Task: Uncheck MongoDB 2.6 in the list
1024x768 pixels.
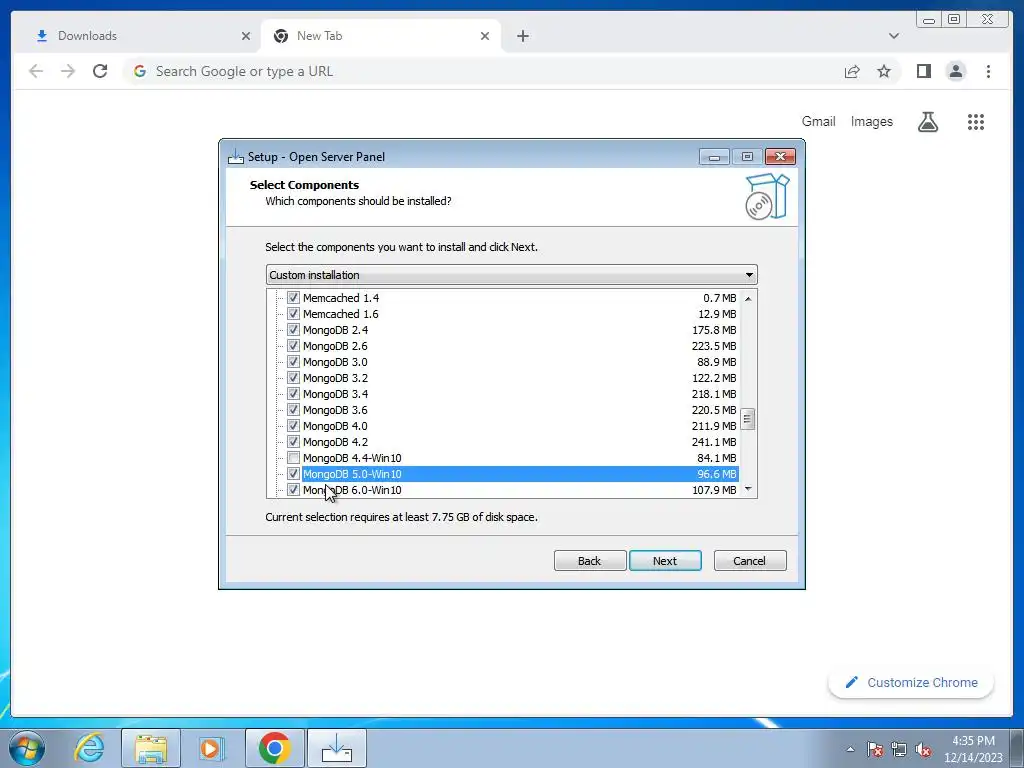Action: [293, 346]
